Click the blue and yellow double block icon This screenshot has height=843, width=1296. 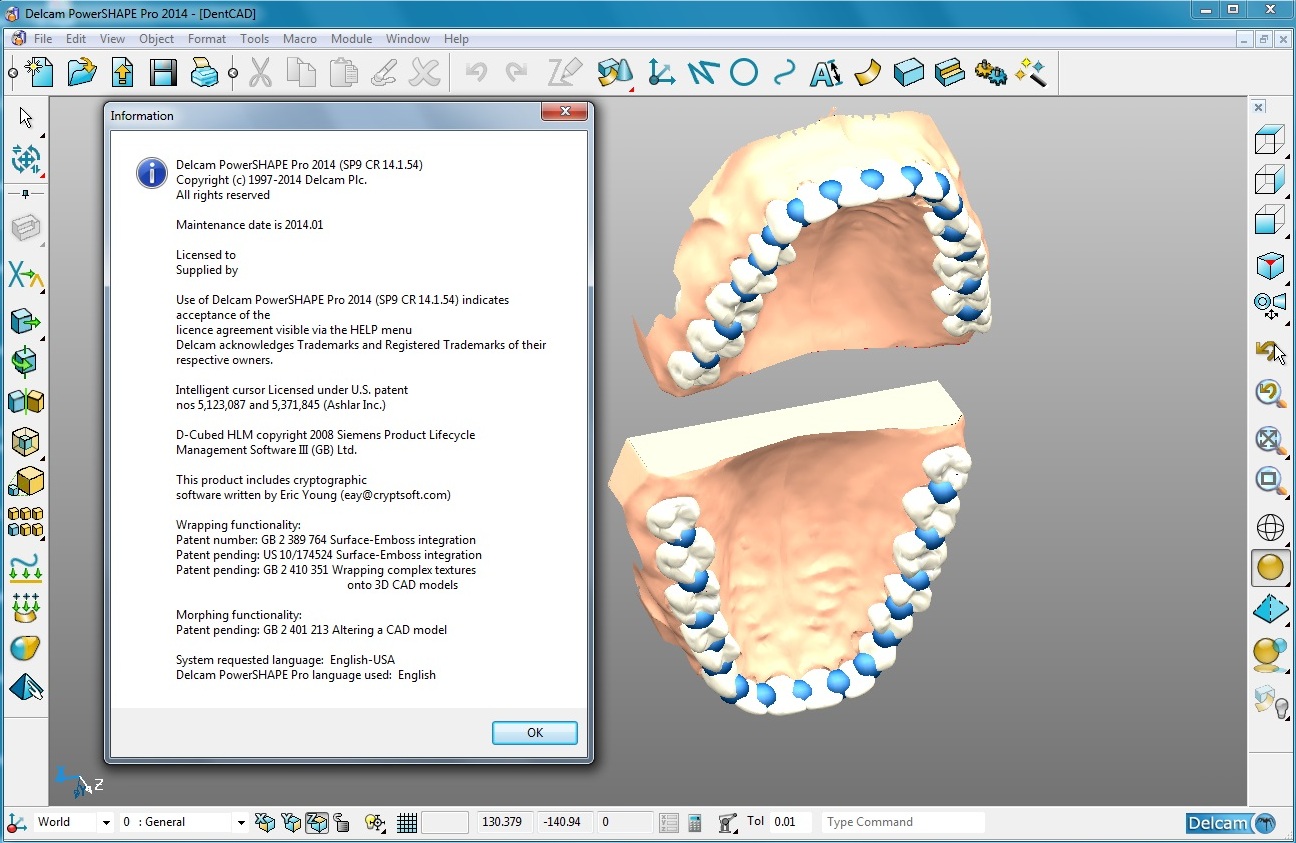pyautogui.click(x=25, y=401)
